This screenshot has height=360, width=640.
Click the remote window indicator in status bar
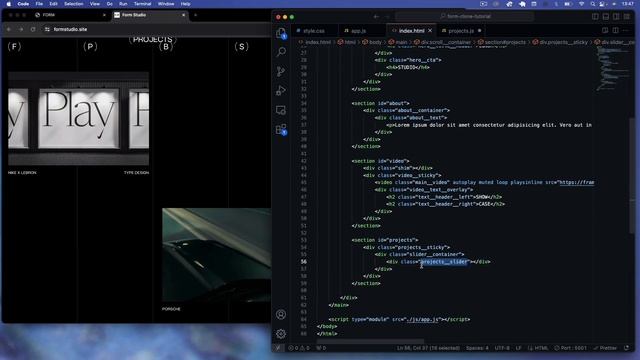(x=278, y=348)
